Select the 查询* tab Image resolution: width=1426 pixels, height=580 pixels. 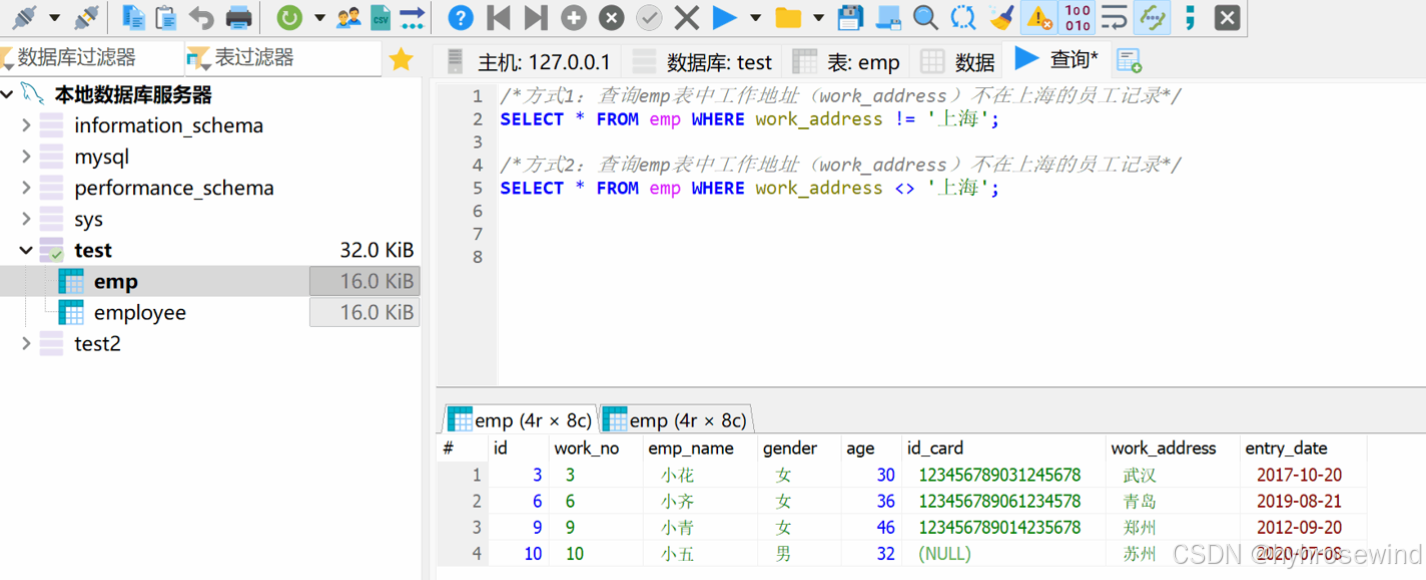pos(1057,60)
